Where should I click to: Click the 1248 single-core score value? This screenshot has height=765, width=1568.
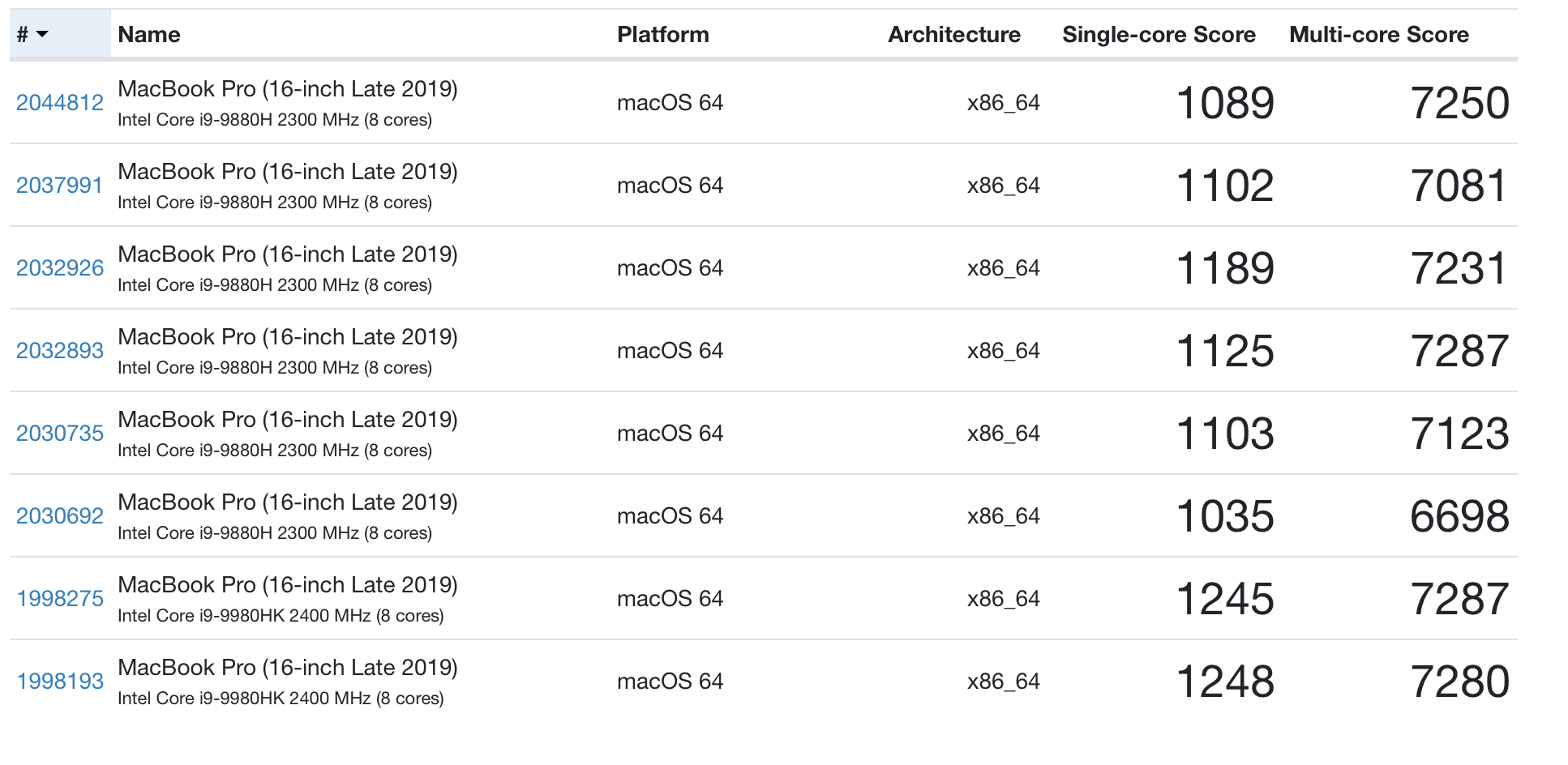pyautogui.click(x=1224, y=682)
